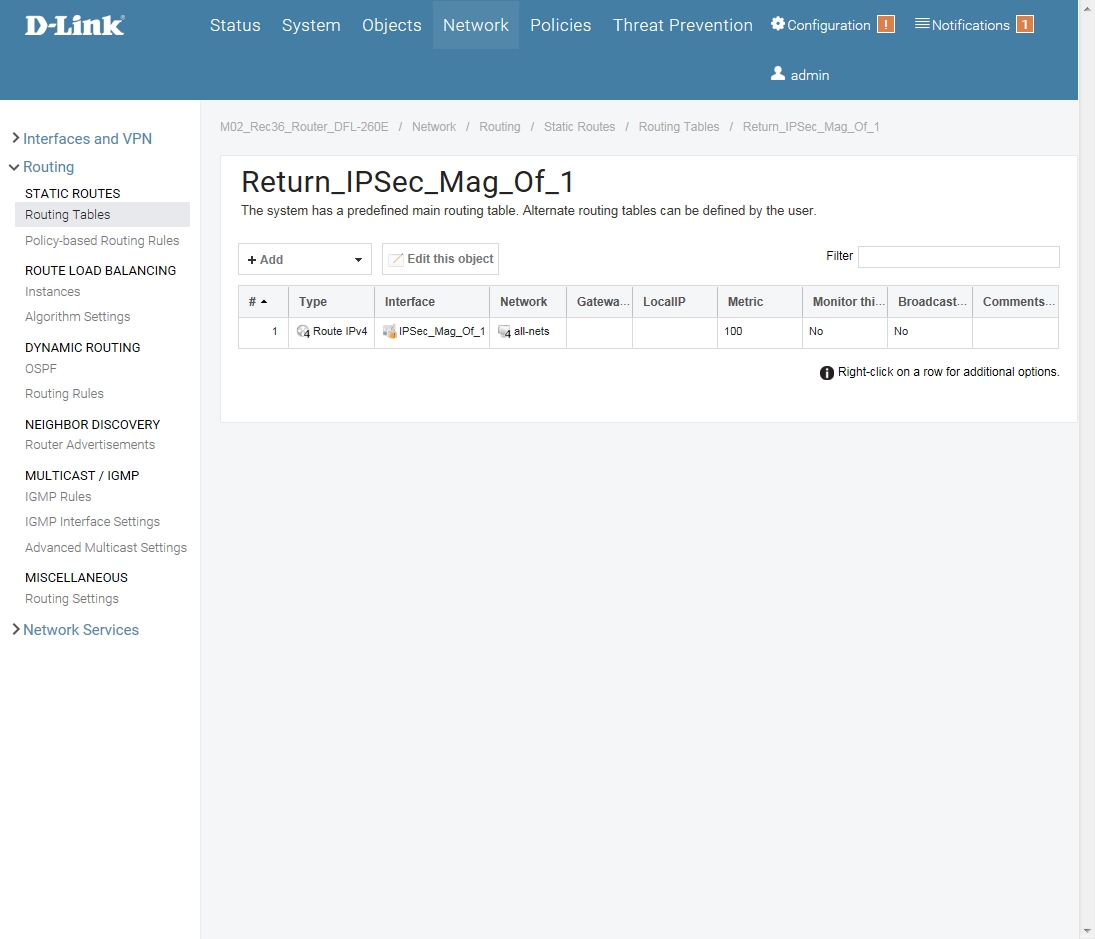Open the Objects menu
This screenshot has width=1095, height=939.
click(x=391, y=25)
